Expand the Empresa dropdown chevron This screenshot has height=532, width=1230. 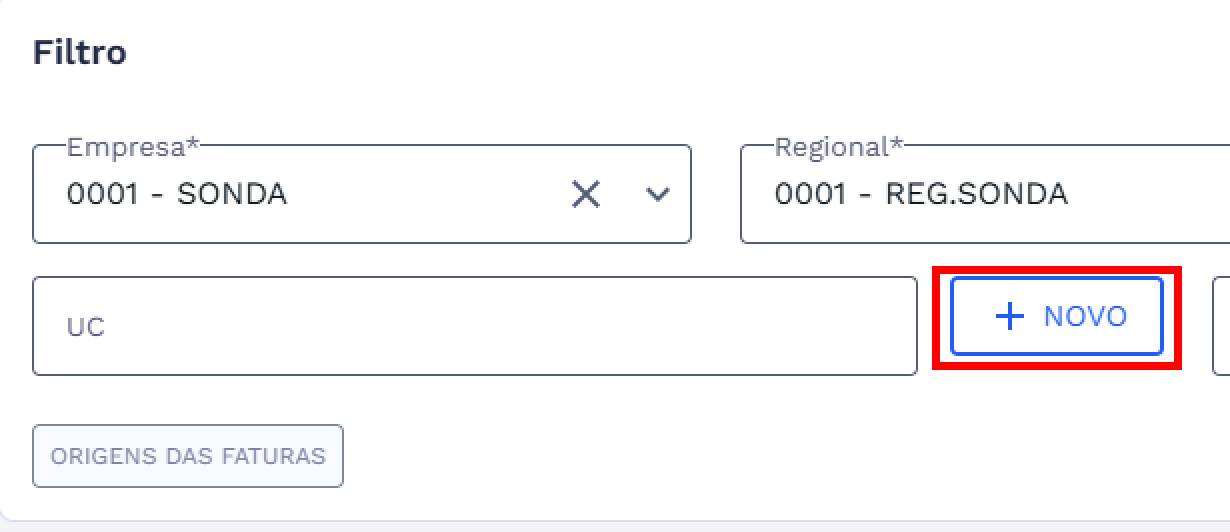click(657, 194)
